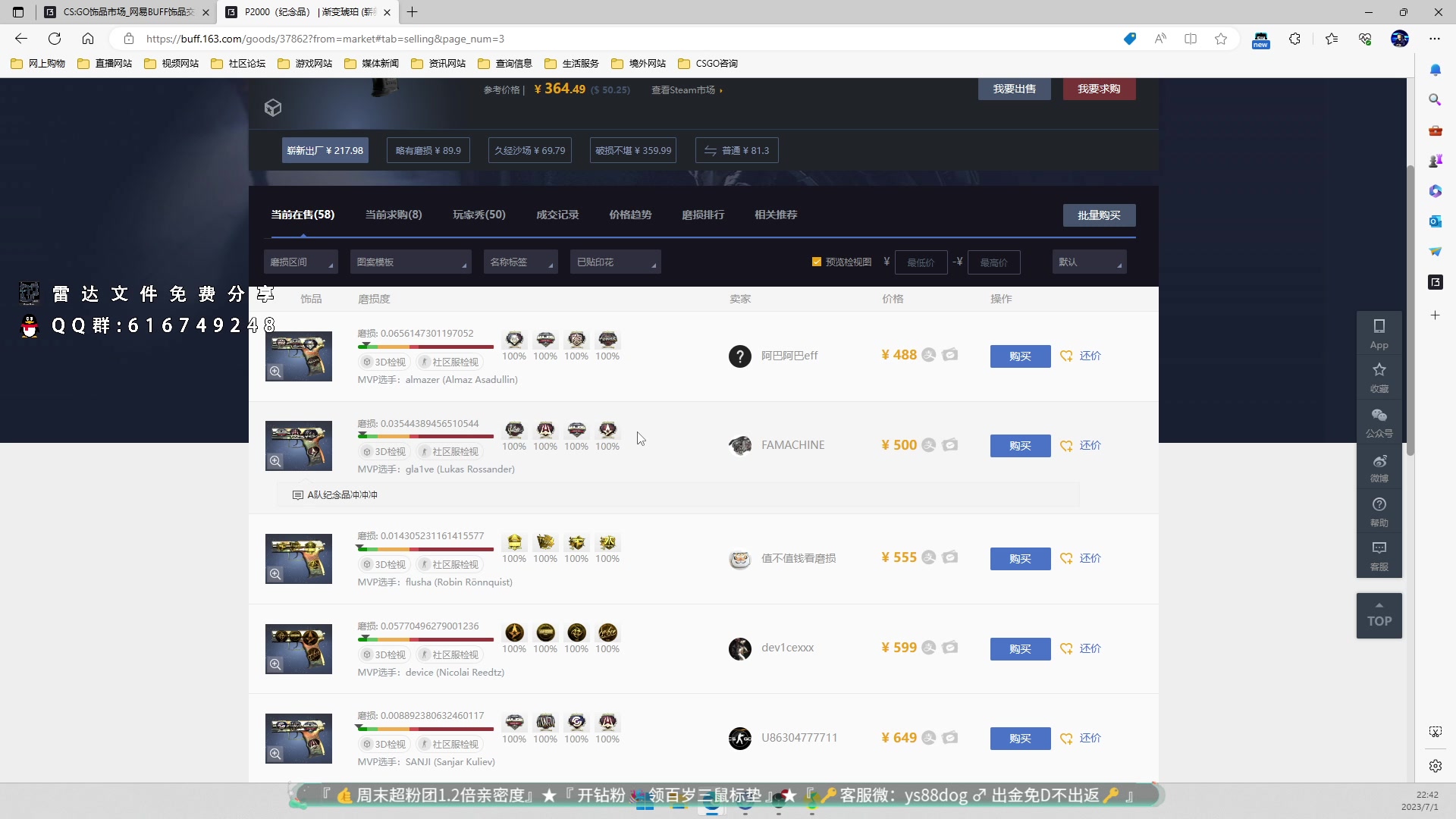Click seller avatar of dev1cexxx
The width and height of the screenshot is (1456, 819).
click(740, 648)
